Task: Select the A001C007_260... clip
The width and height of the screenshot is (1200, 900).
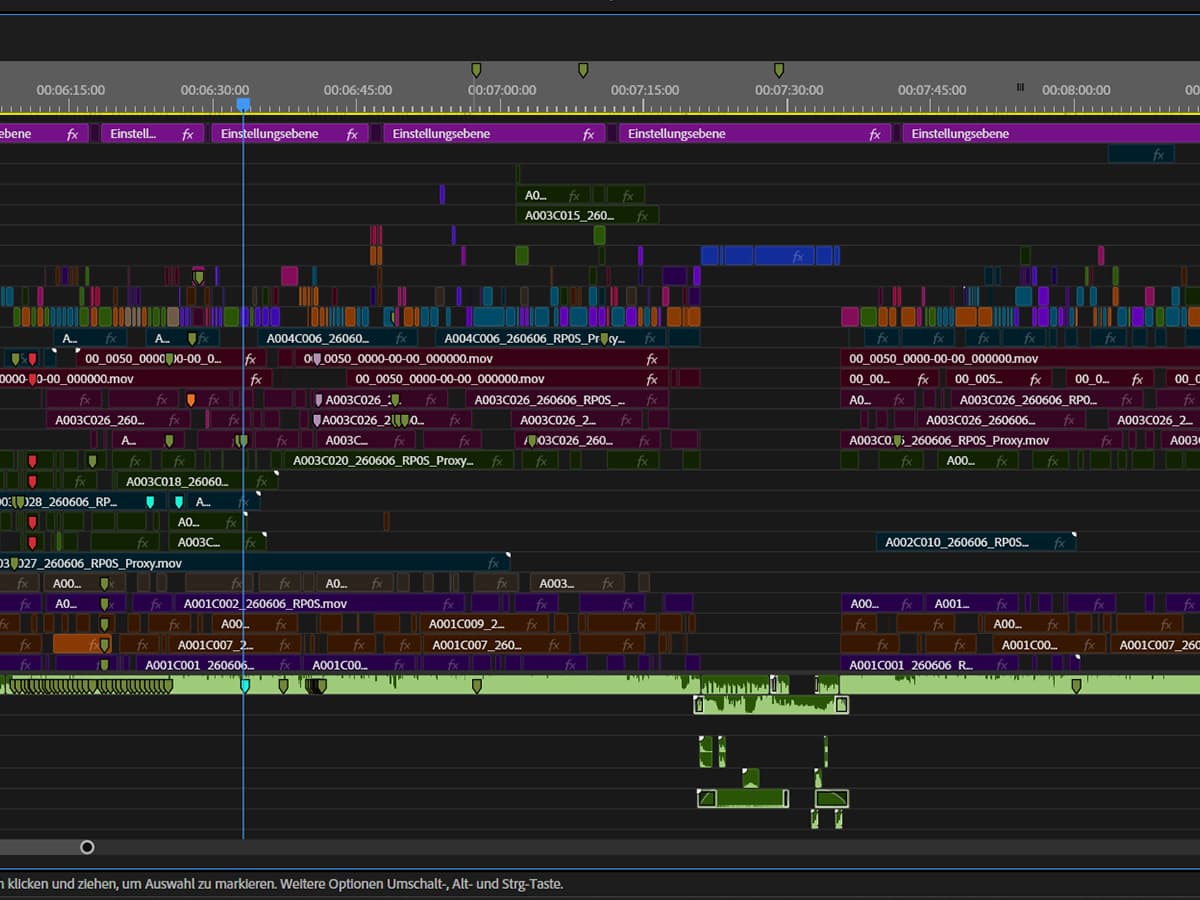Action: pos(498,645)
